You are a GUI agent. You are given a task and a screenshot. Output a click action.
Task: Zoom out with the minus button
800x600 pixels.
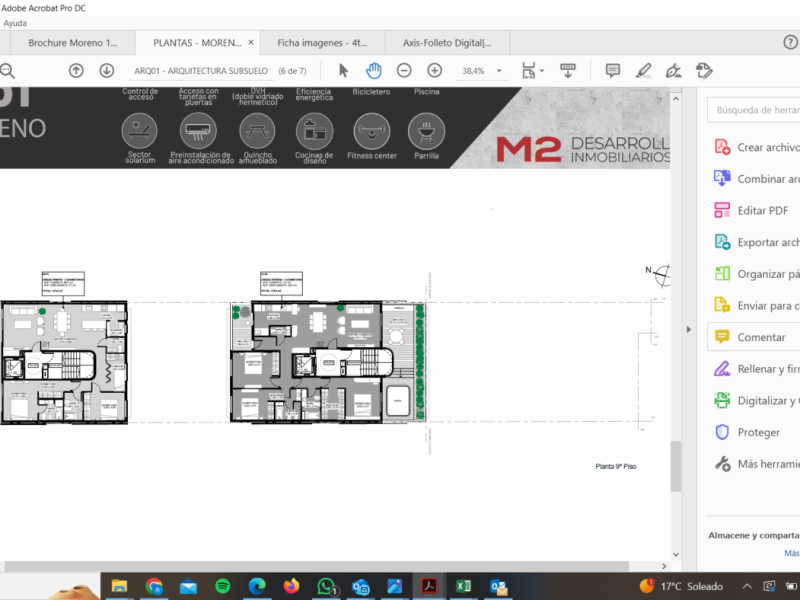pyautogui.click(x=404, y=70)
